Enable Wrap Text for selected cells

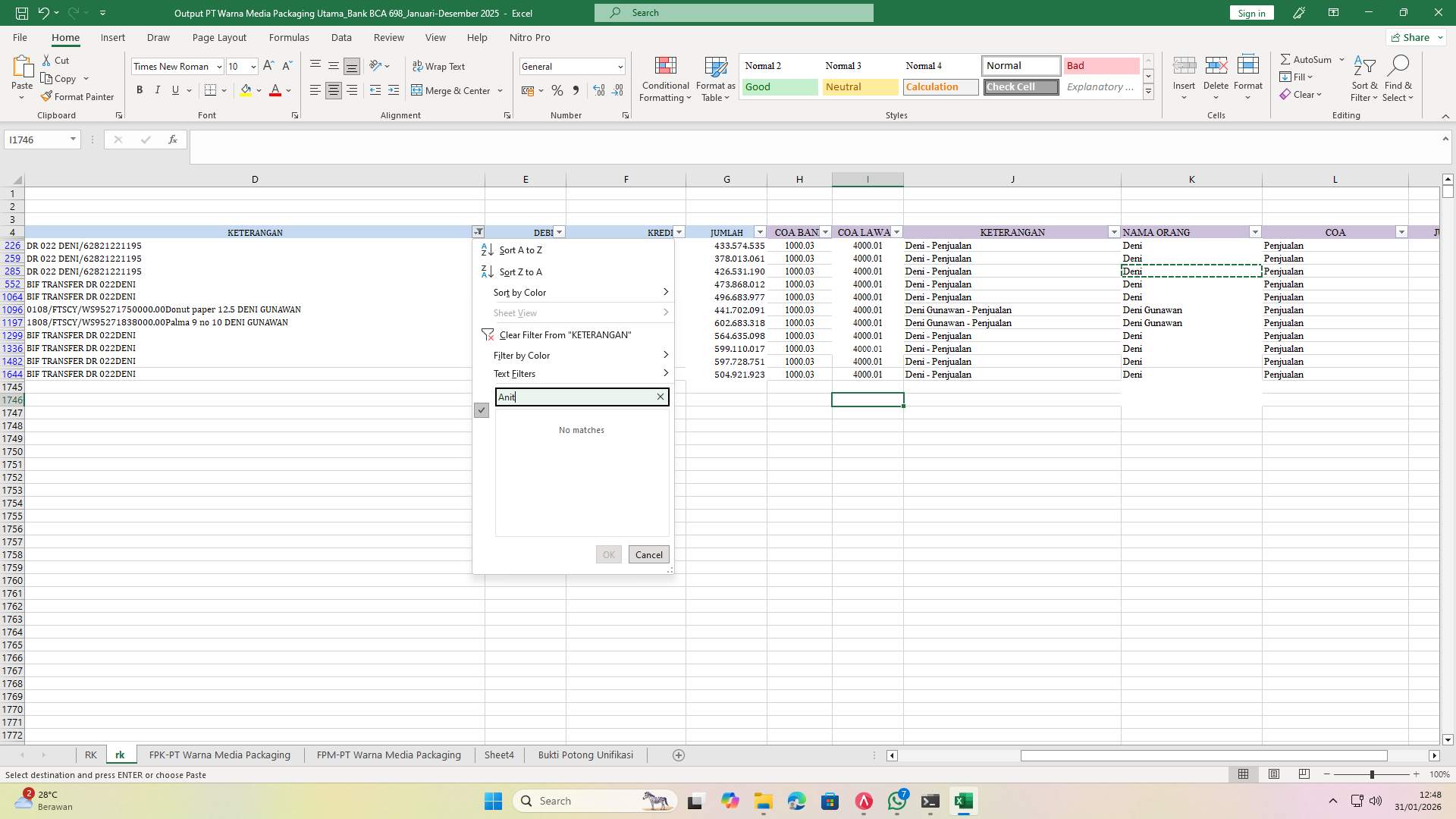[x=440, y=66]
